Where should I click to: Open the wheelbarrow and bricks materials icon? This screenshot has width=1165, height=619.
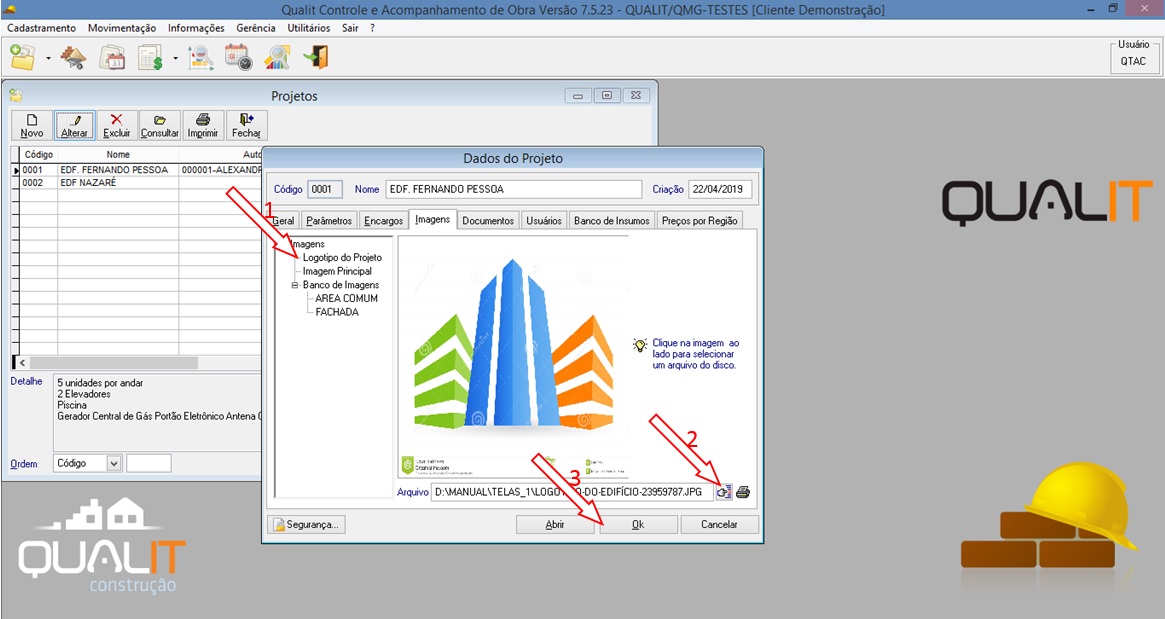click(x=74, y=57)
